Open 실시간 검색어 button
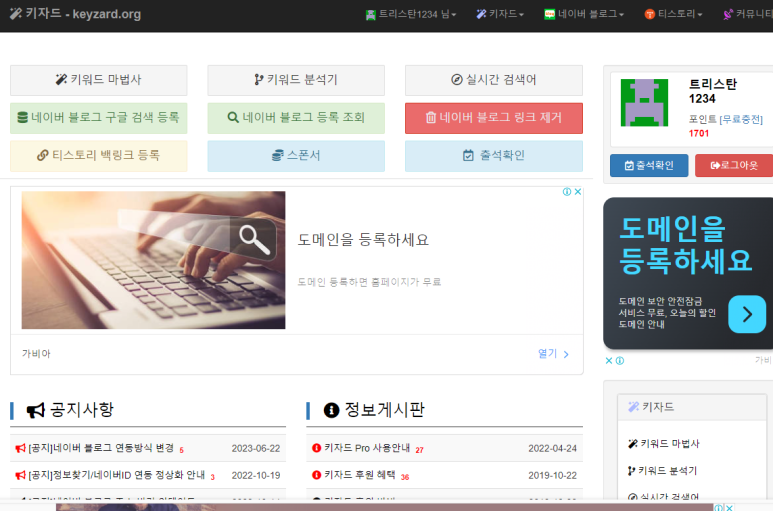773x511 pixels. [x=493, y=80]
